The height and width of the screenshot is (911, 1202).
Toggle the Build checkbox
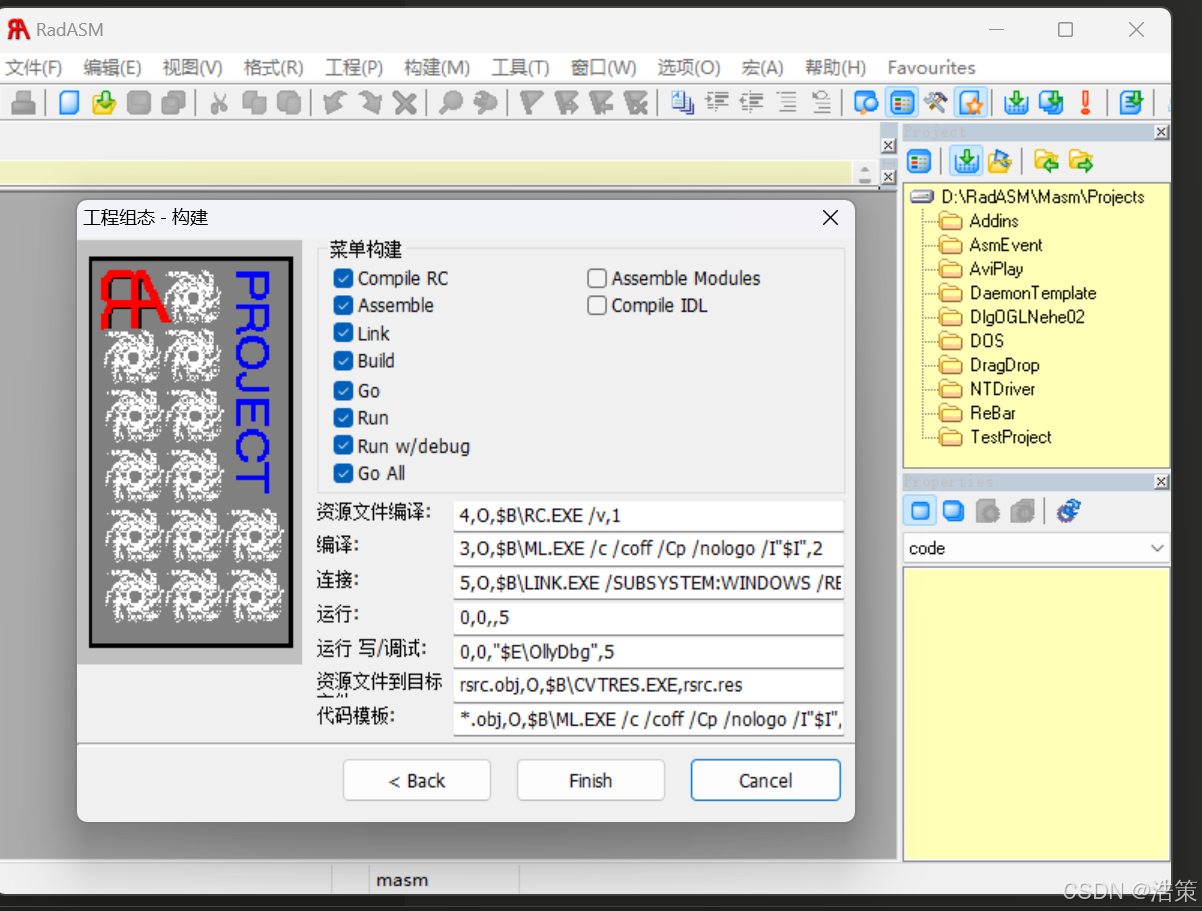tap(343, 361)
